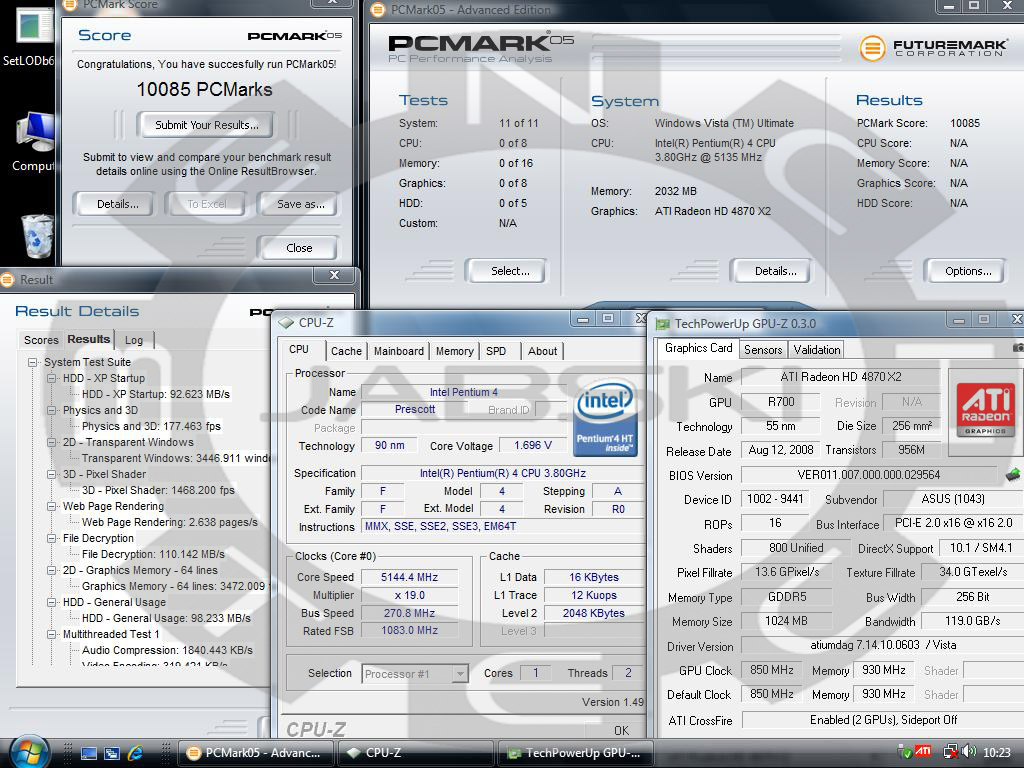Collapse the 2D - Transparent Windows node
This screenshot has width=1024, height=768.
52,442
